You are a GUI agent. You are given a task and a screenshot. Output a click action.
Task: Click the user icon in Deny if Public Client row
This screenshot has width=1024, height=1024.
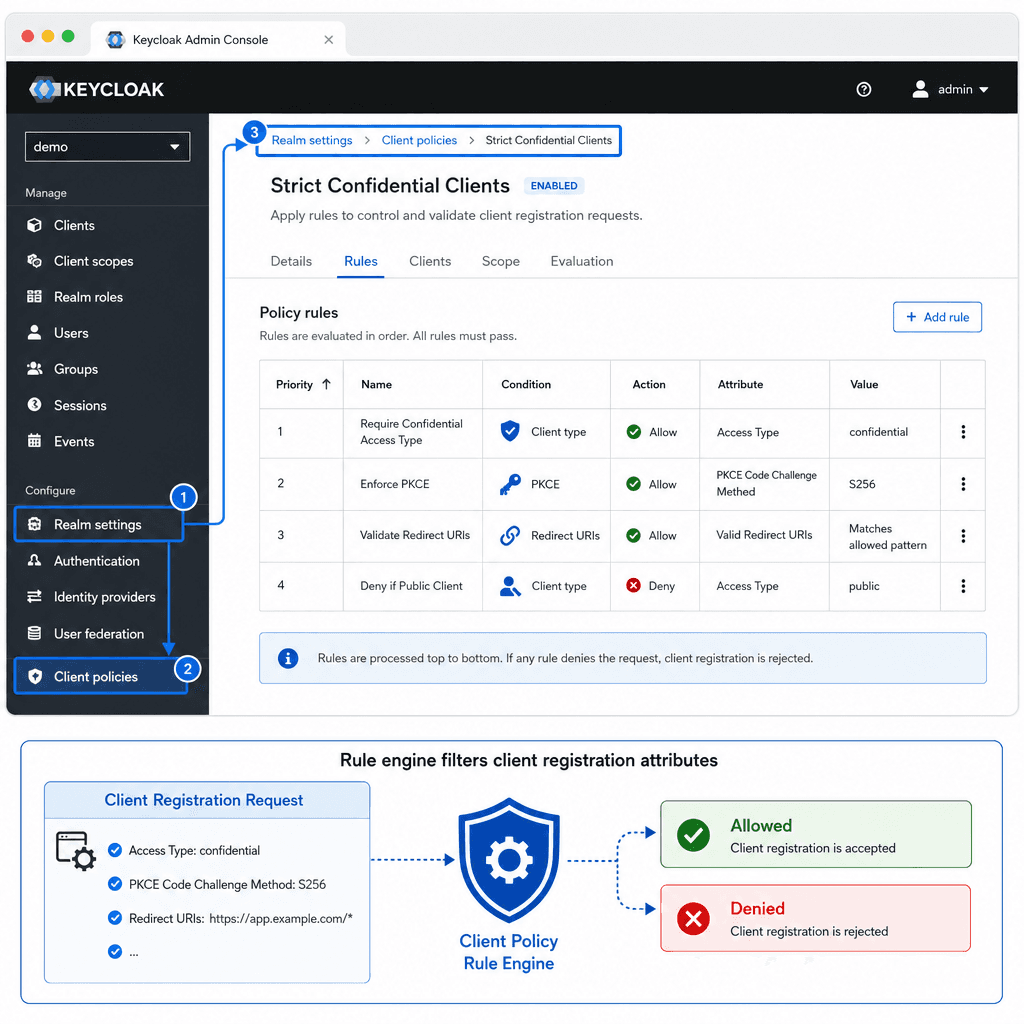tap(510, 586)
